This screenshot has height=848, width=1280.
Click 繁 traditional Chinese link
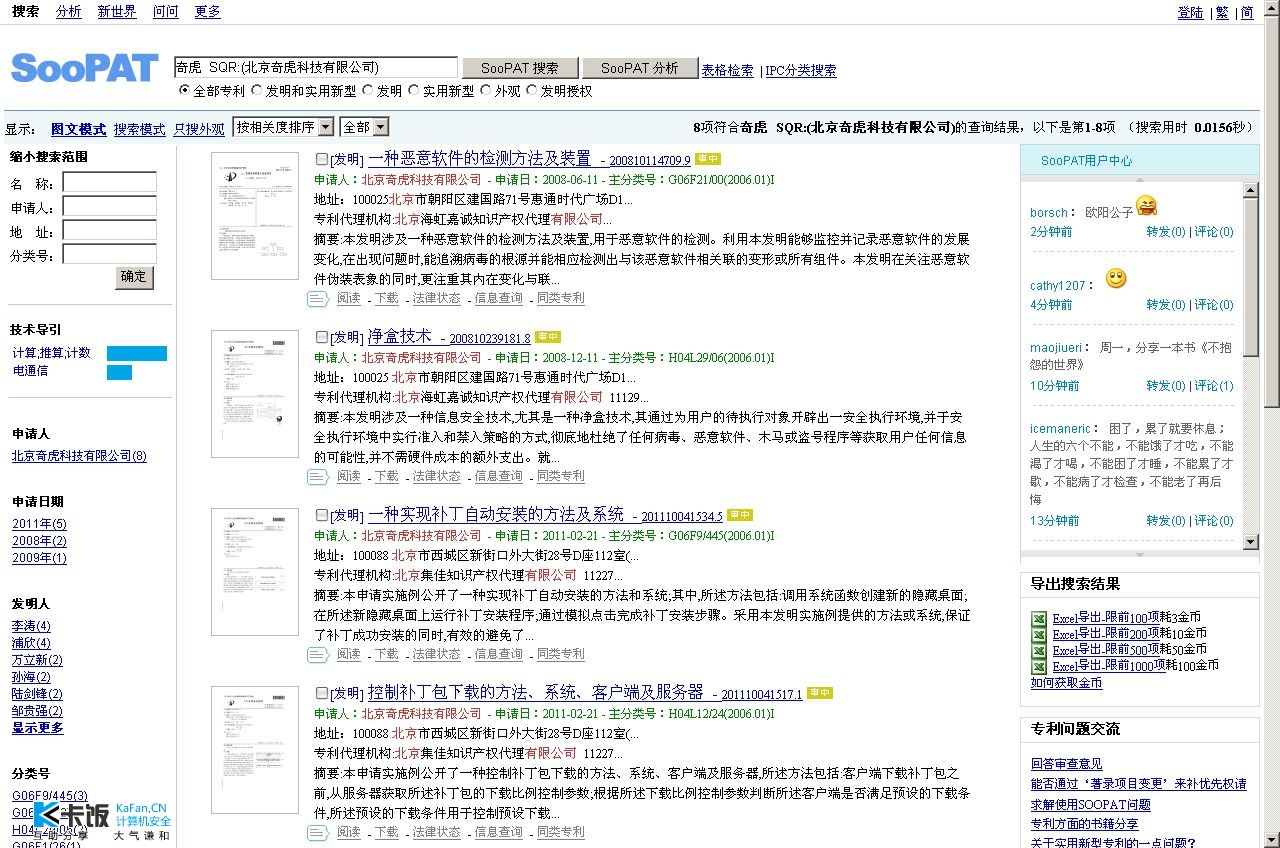coord(1222,13)
